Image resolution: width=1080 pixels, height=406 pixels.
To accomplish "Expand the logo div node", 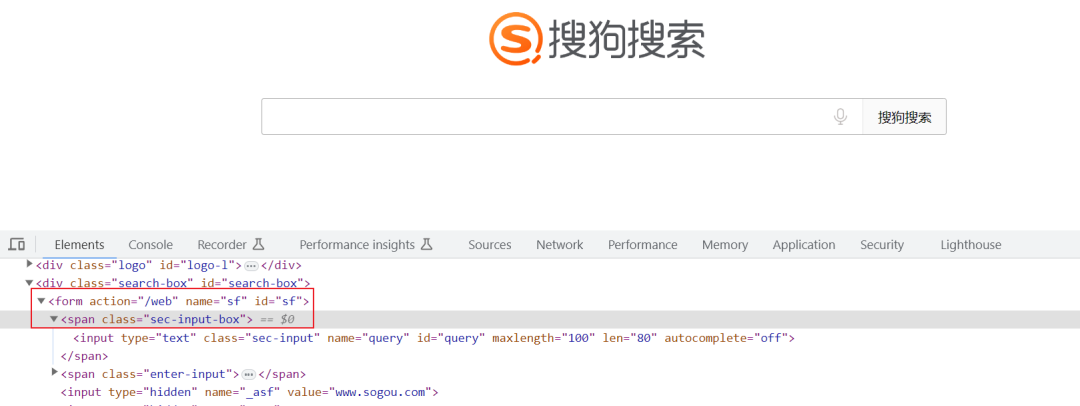I will click(x=29, y=265).
